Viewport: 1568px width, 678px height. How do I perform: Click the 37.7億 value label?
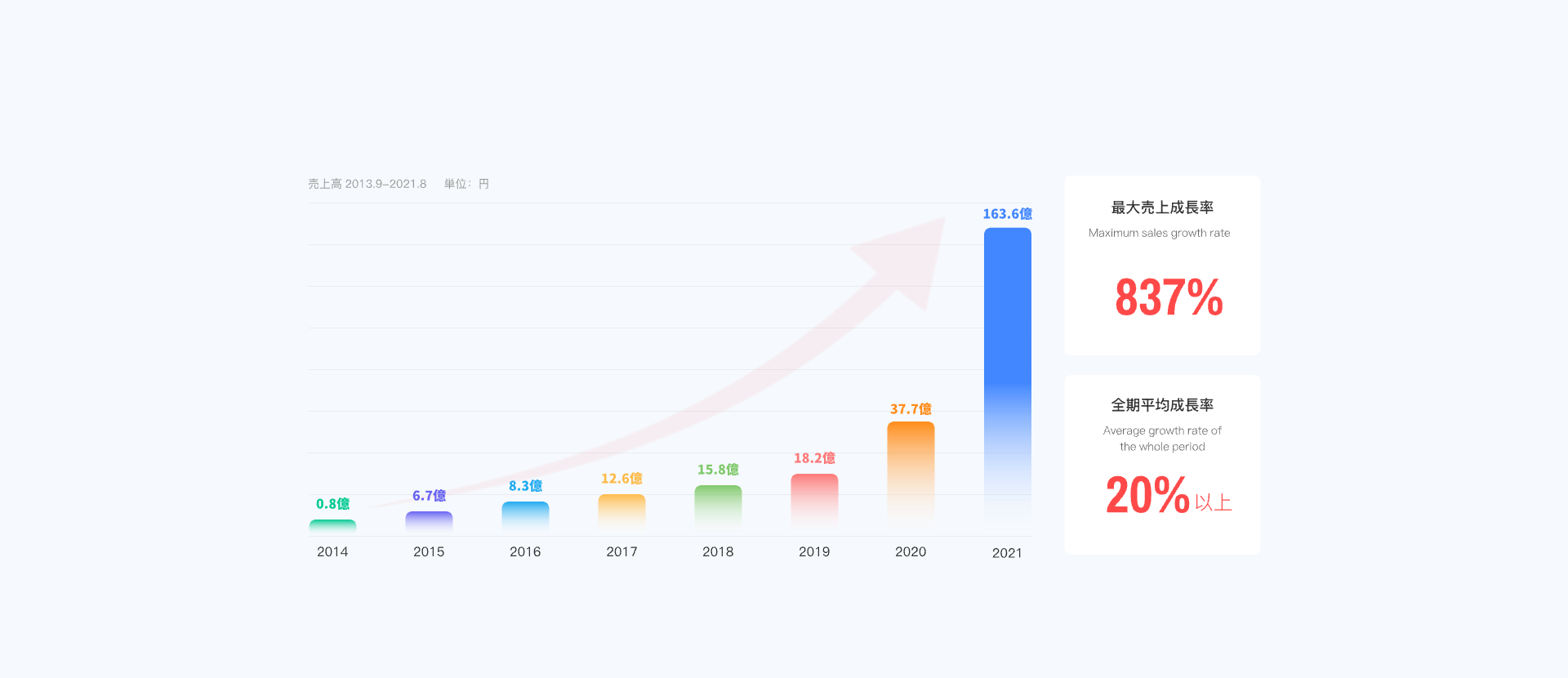tap(911, 409)
